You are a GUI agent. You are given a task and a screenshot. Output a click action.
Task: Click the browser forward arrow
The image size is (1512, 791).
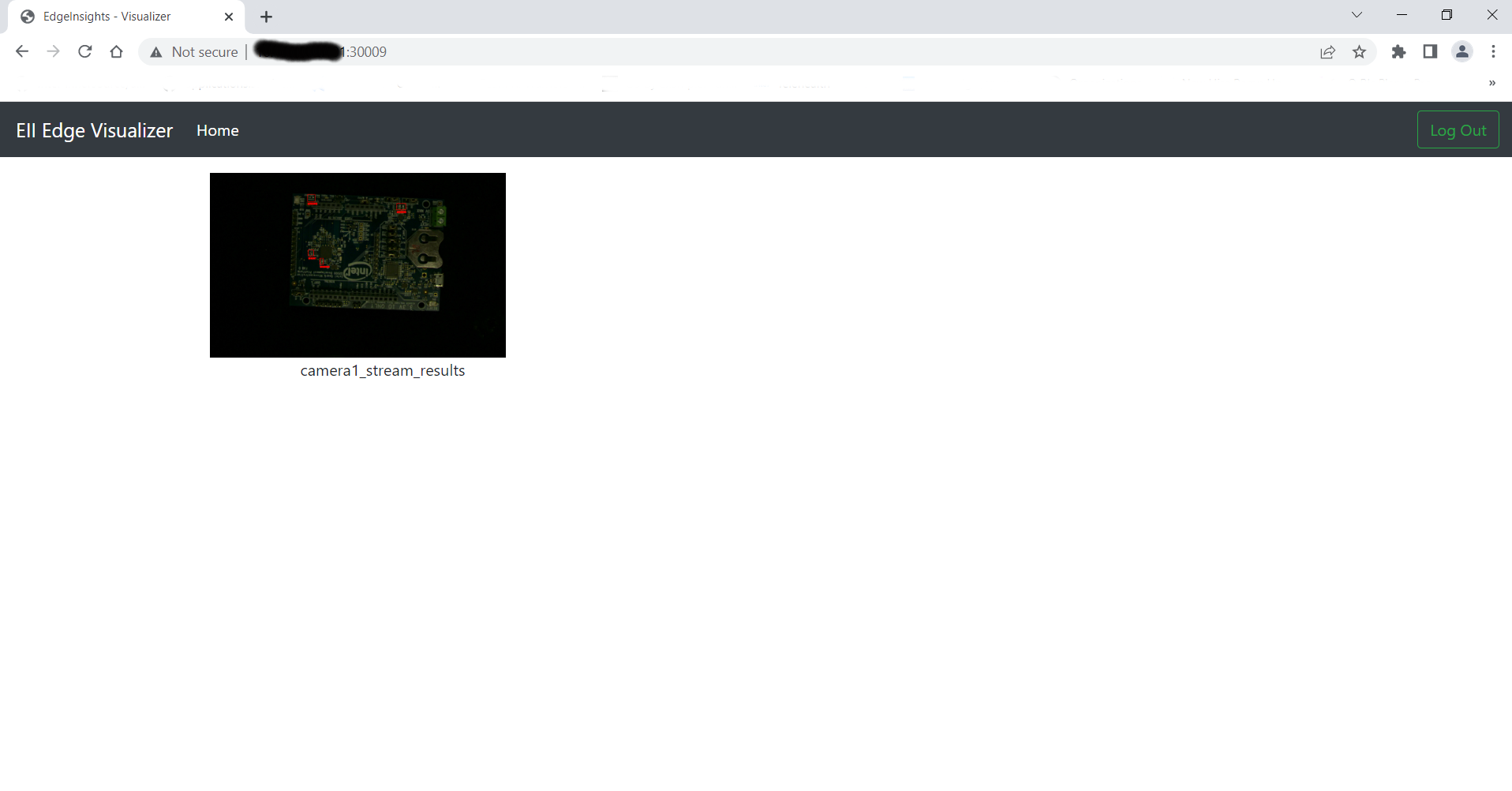click(53, 52)
